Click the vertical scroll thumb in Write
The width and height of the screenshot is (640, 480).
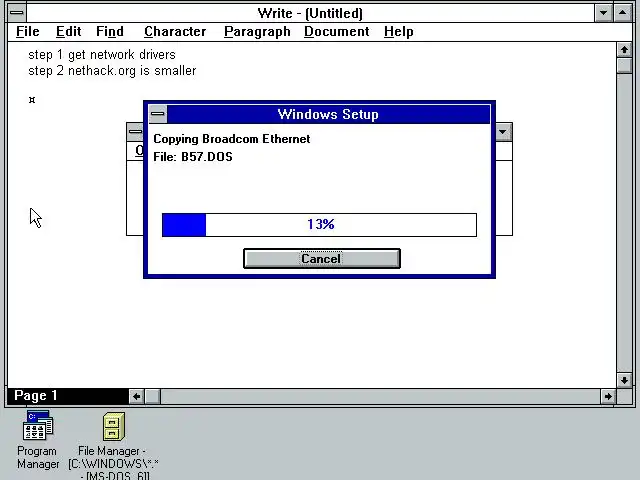[x=624, y=66]
